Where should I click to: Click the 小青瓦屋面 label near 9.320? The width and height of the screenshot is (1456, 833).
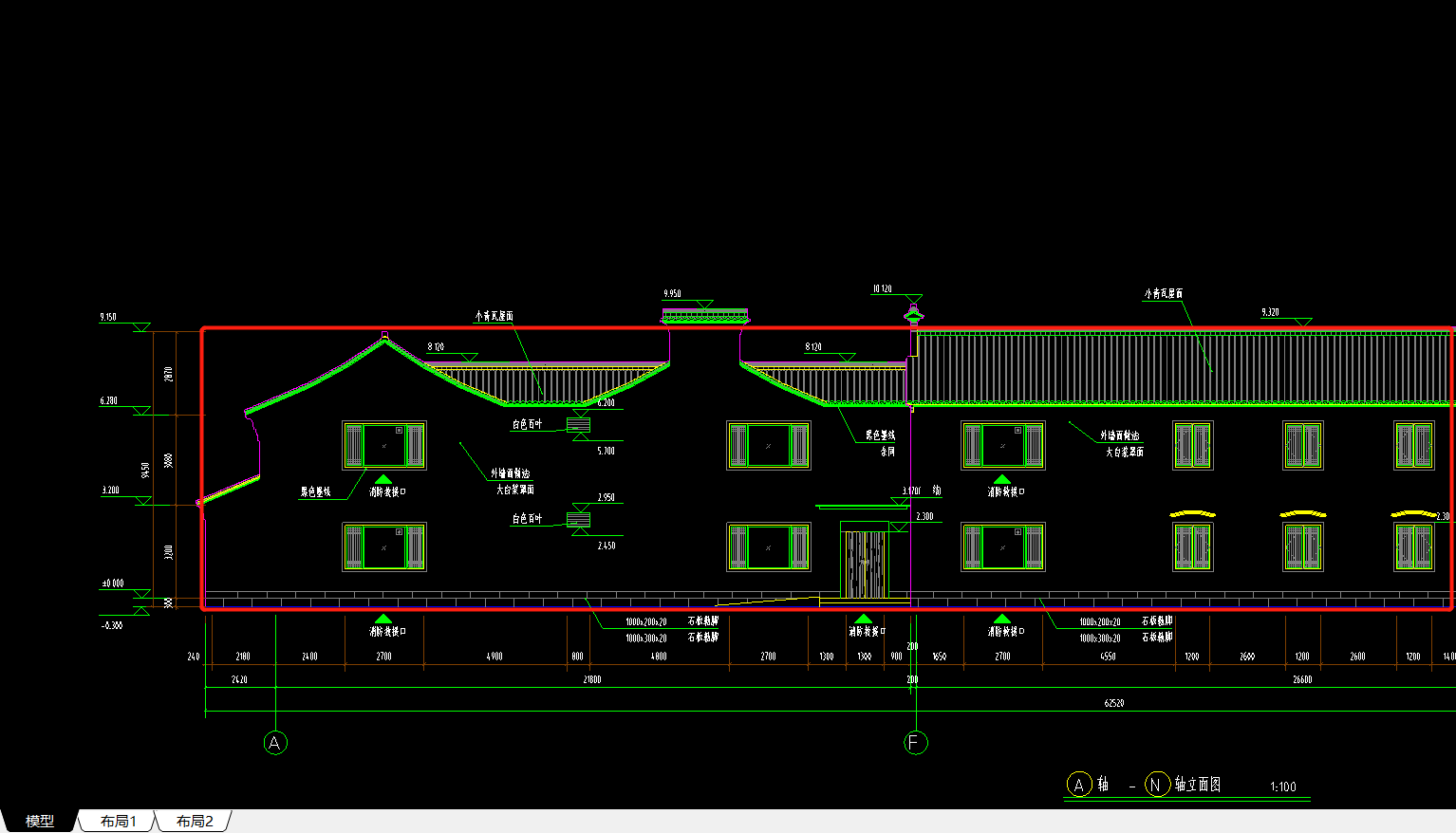coord(1164,294)
